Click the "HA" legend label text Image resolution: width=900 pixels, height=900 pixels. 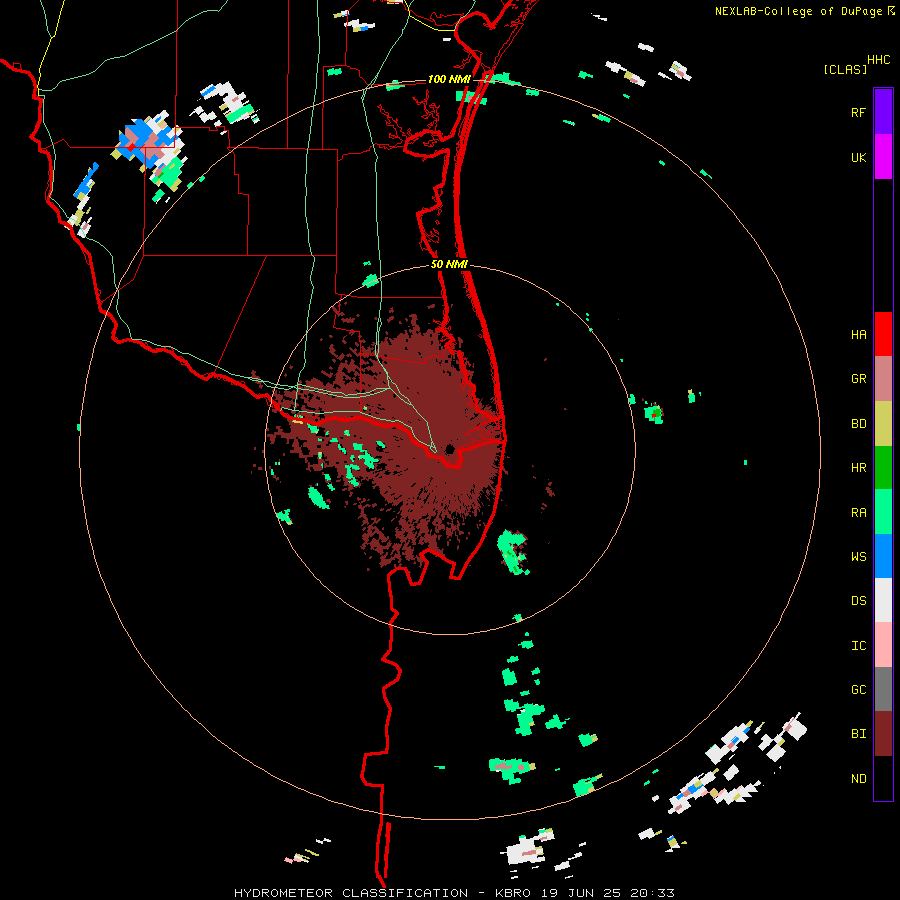click(x=858, y=335)
